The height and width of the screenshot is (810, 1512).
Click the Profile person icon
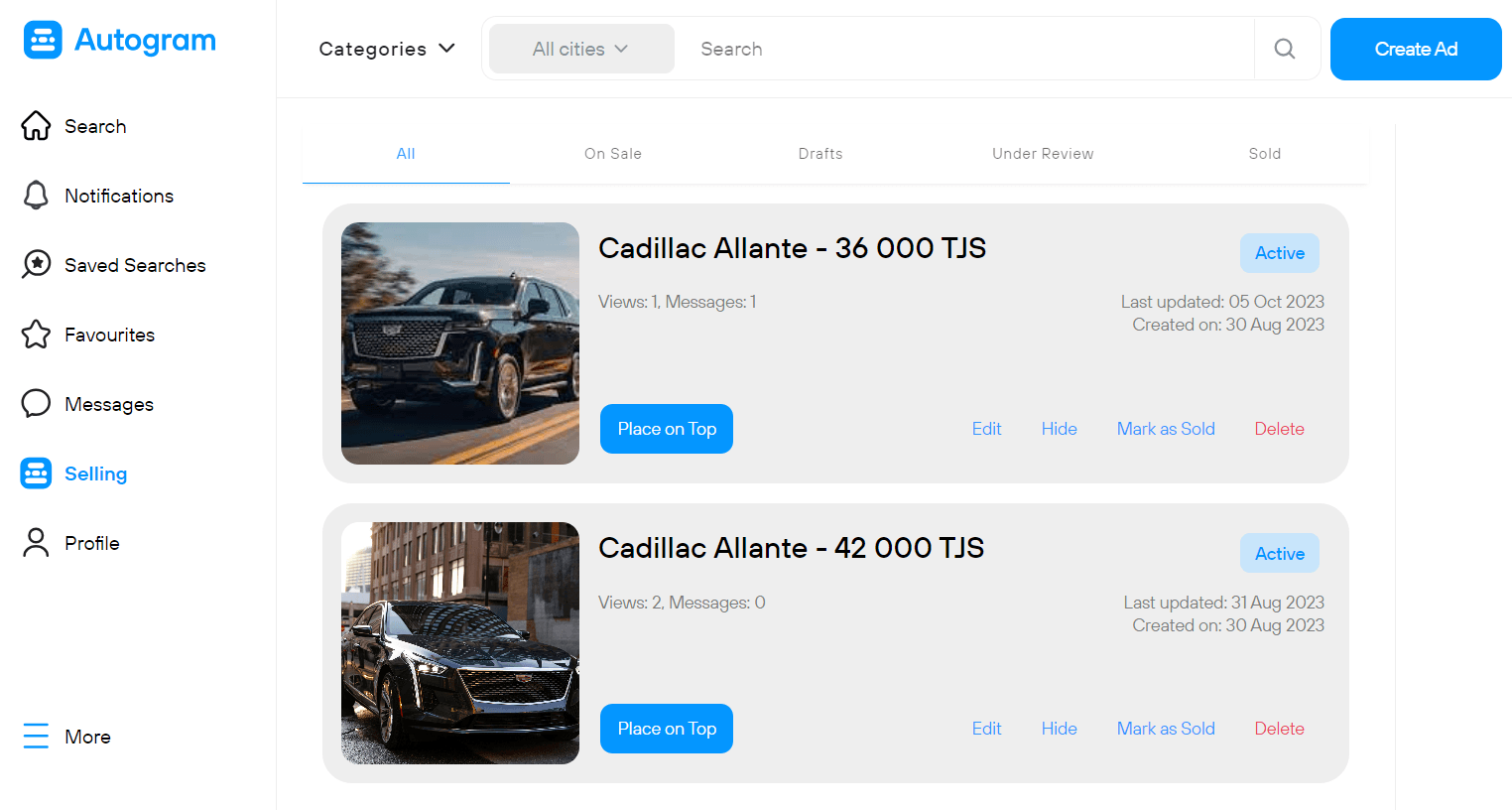click(x=36, y=543)
